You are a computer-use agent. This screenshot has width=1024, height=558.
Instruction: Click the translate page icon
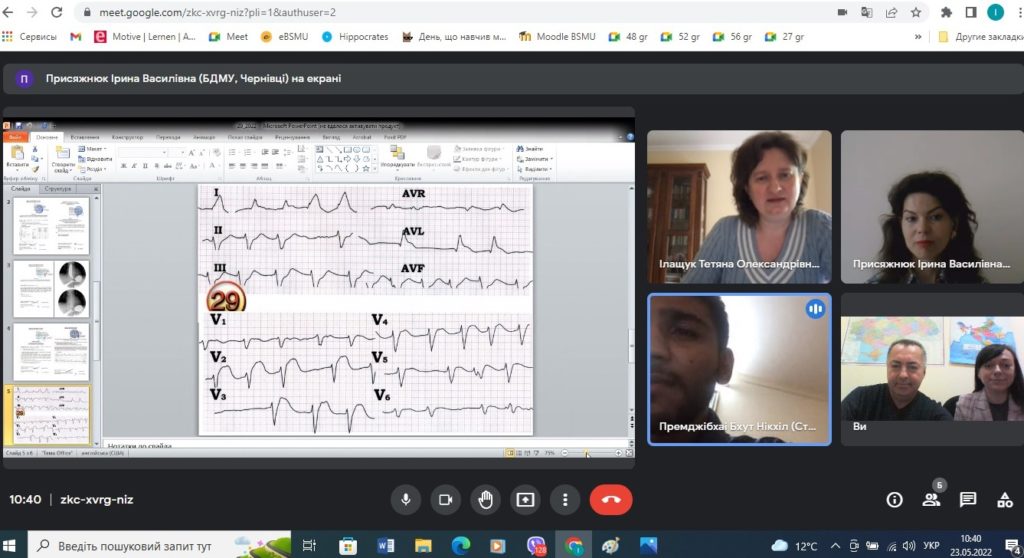[866, 12]
